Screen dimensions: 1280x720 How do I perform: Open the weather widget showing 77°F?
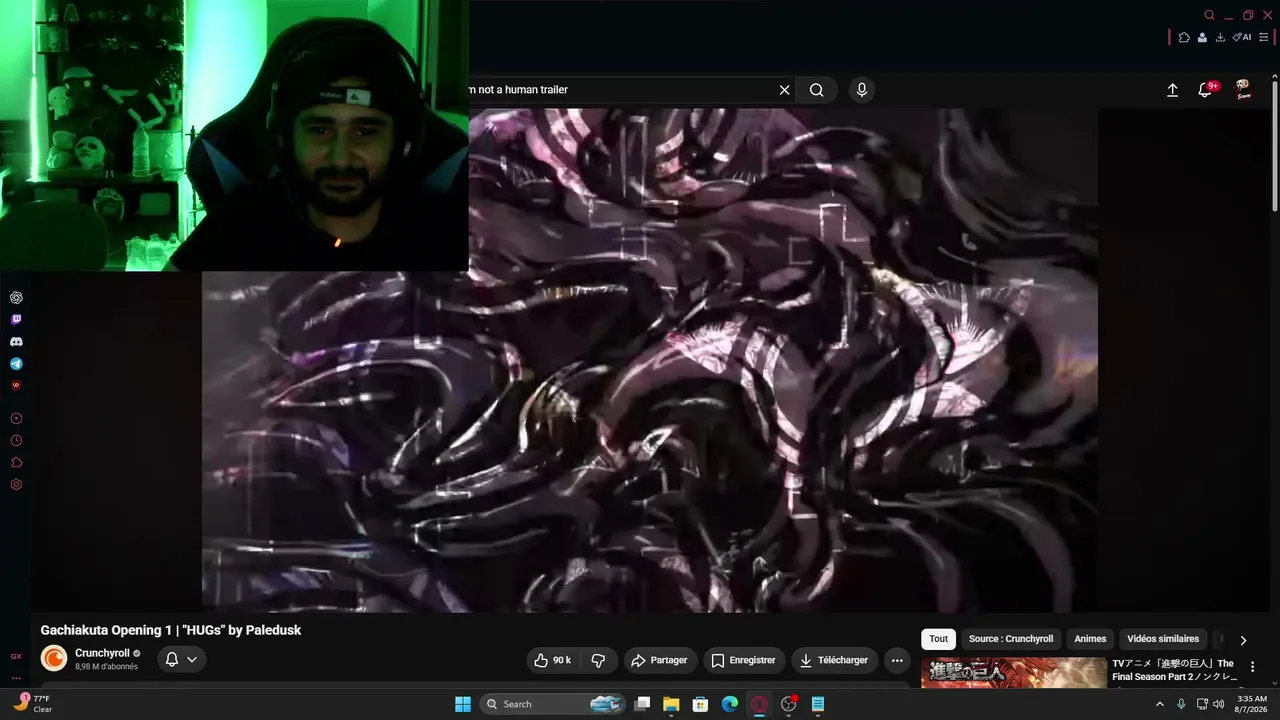[33, 703]
